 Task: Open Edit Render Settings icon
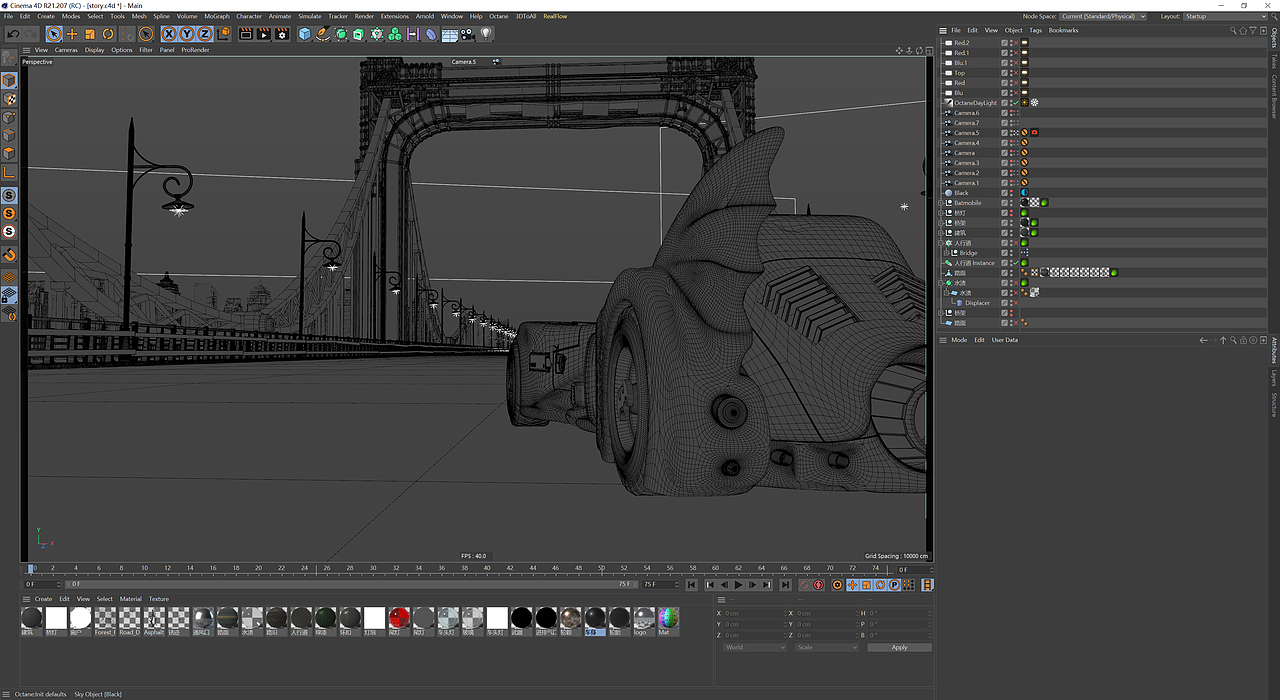pos(282,34)
